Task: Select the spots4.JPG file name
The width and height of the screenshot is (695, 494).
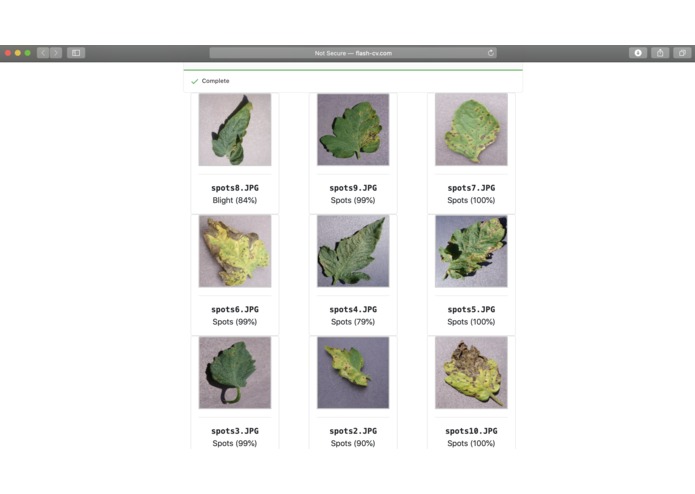Action: 353,309
